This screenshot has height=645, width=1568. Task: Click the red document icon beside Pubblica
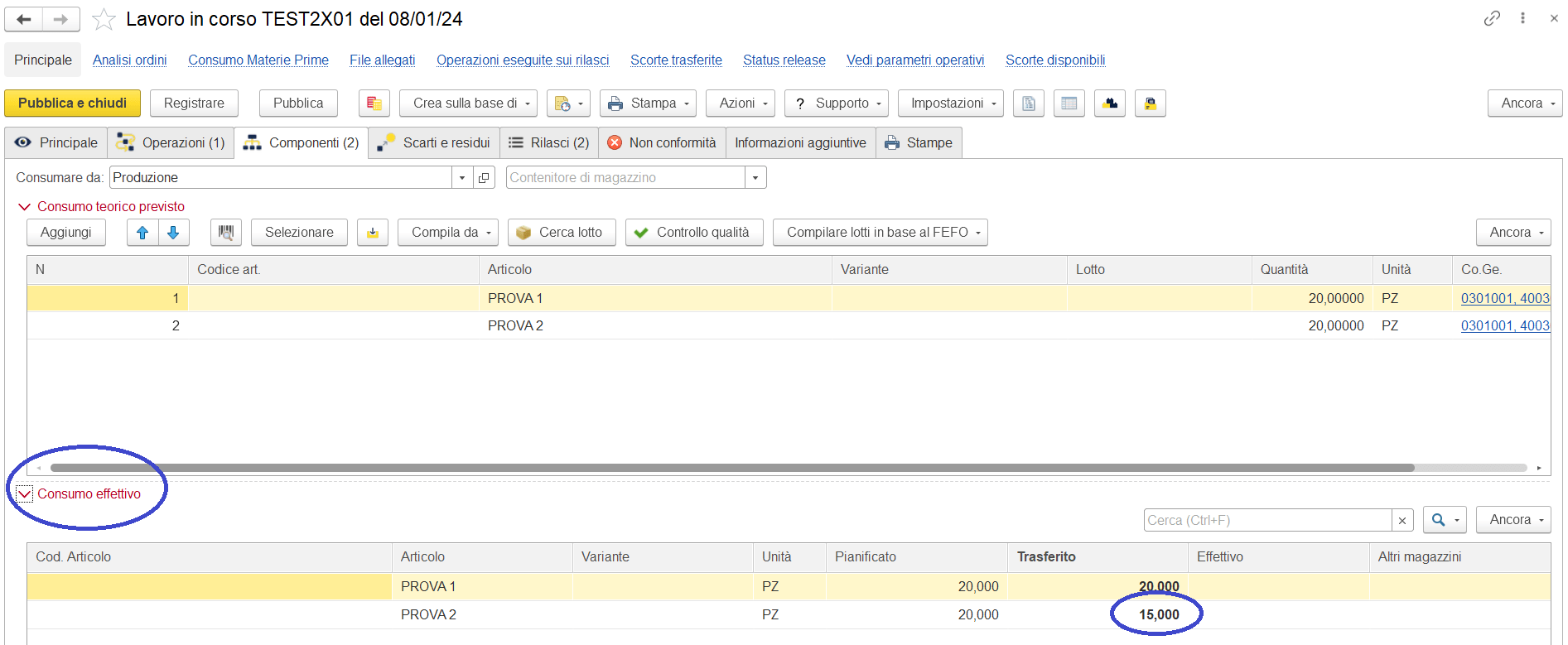pos(374,103)
